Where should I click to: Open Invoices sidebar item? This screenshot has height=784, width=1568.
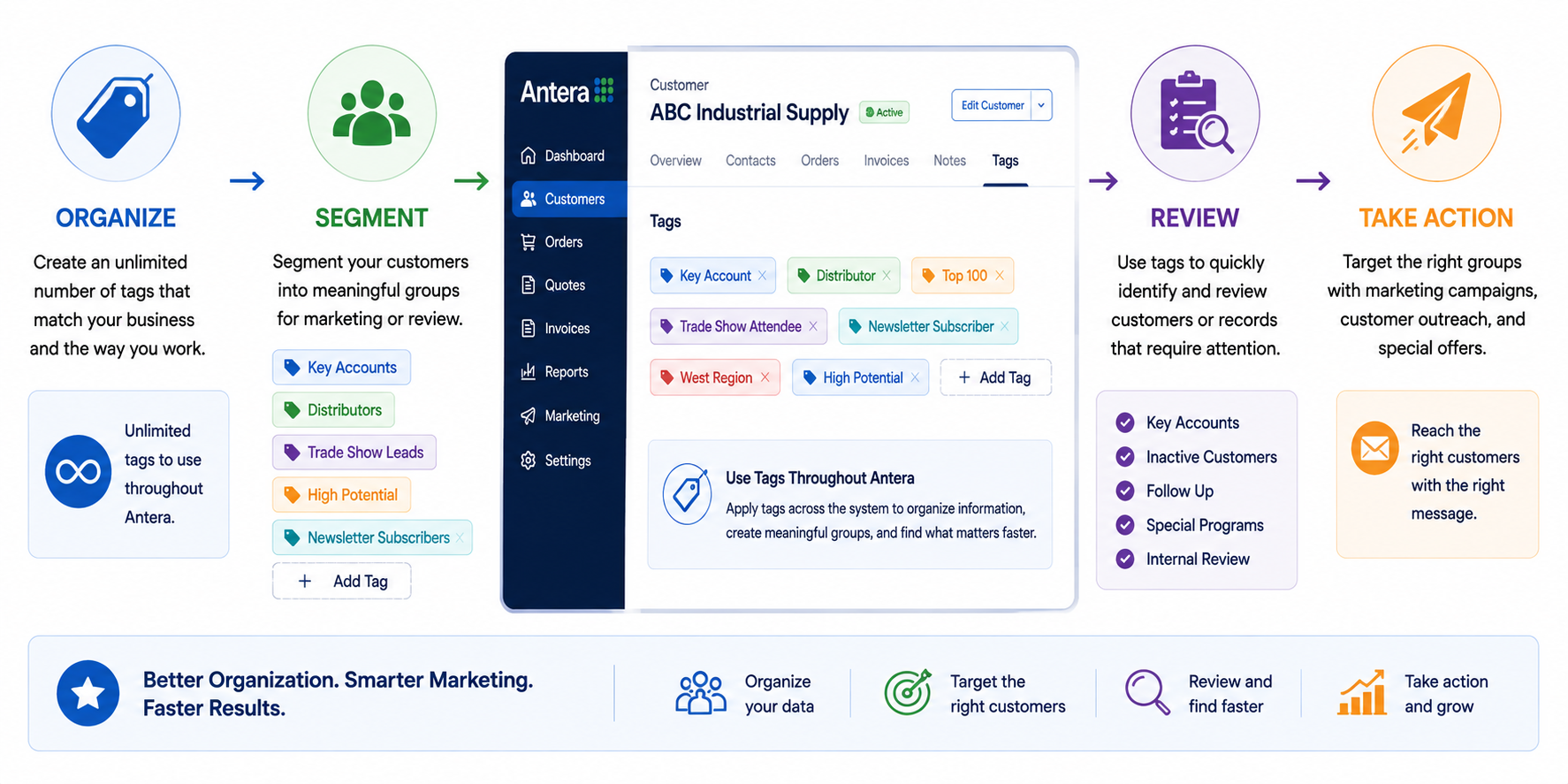(556, 328)
